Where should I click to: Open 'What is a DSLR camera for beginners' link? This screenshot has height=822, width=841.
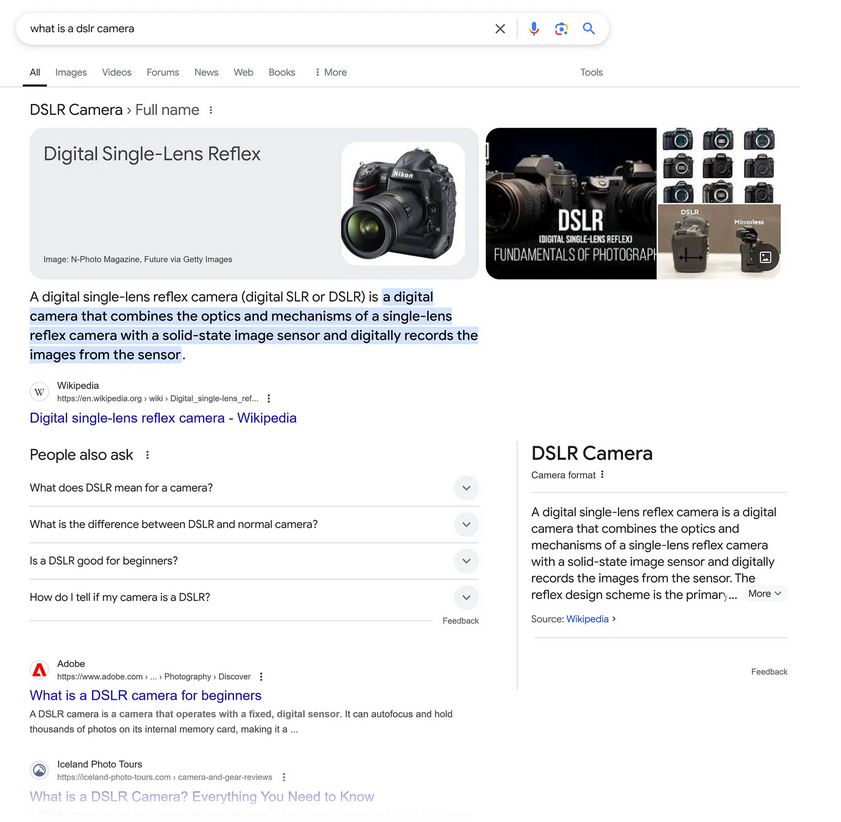[145, 695]
